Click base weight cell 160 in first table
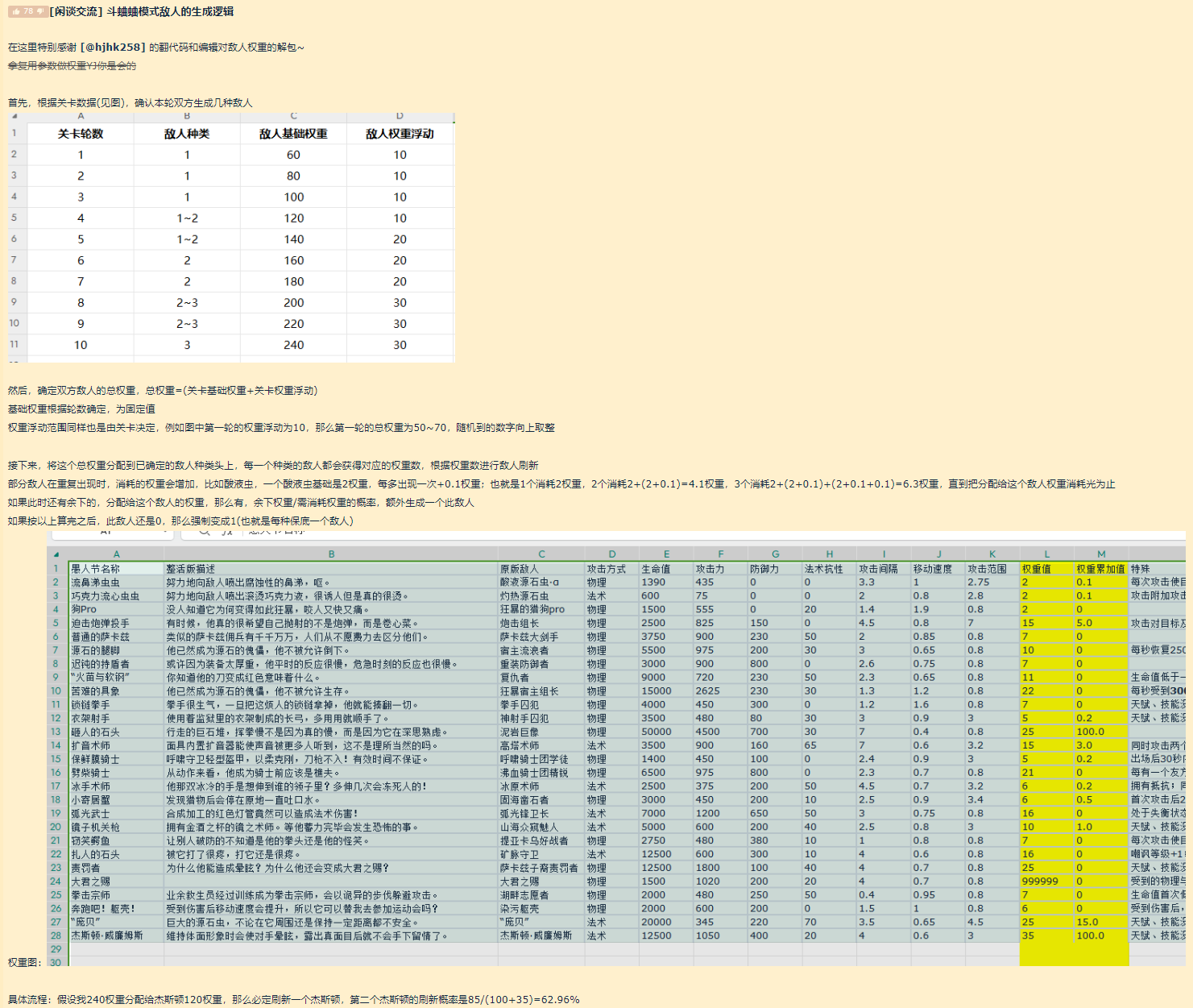The height and width of the screenshot is (1008, 1193). click(x=293, y=260)
